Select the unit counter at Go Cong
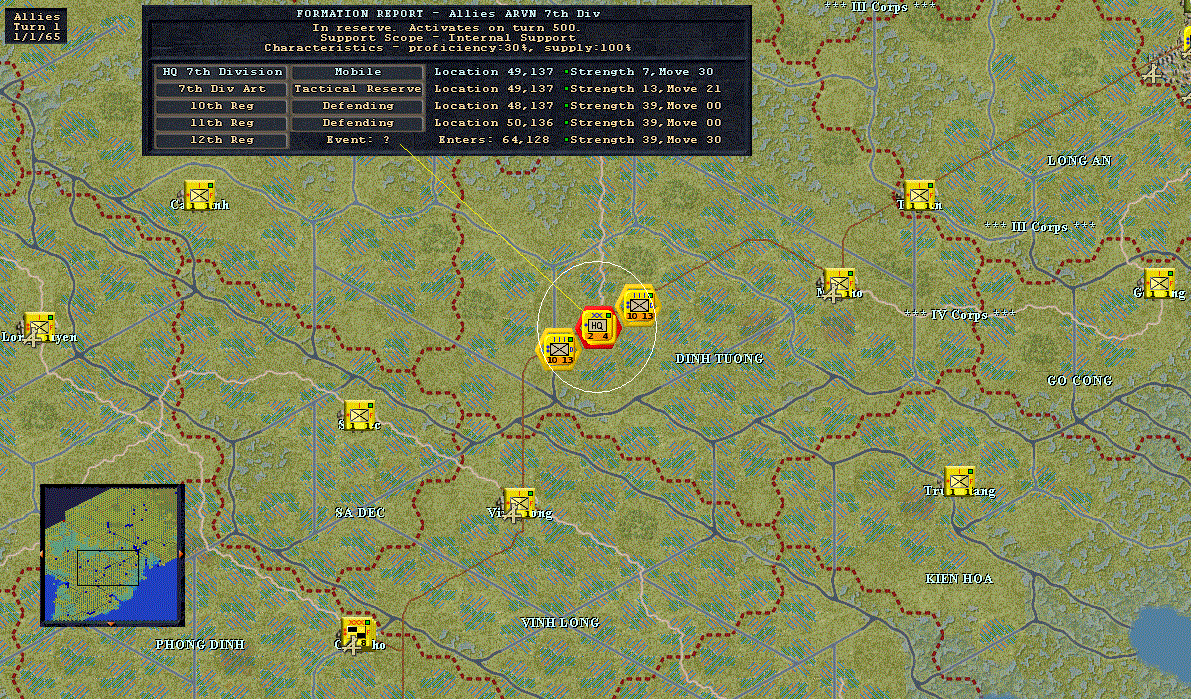Viewport: 1191px width, 699px height. pyautogui.click(x=1160, y=283)
